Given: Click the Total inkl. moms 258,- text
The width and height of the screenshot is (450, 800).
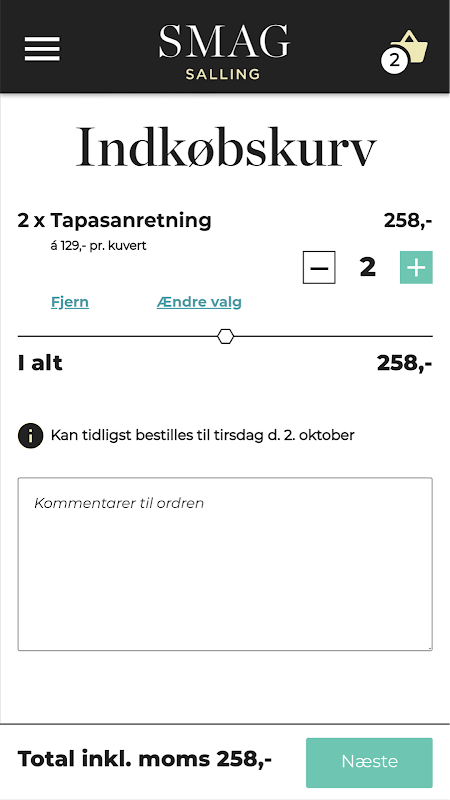Looking at the screenshot, I should (145, 760).
